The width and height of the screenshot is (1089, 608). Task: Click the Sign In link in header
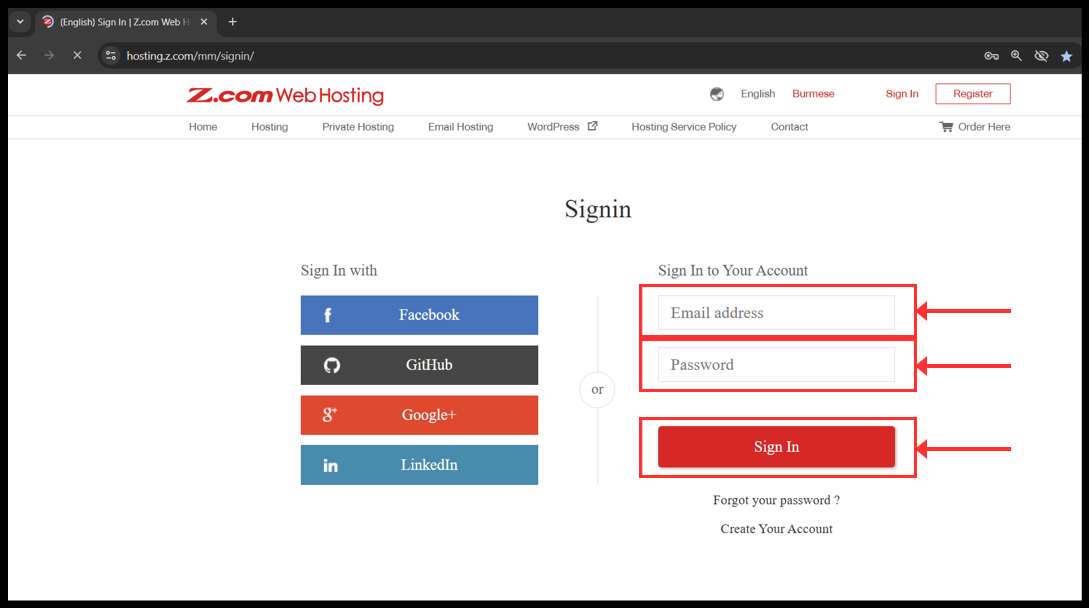[x=901, y=94]
